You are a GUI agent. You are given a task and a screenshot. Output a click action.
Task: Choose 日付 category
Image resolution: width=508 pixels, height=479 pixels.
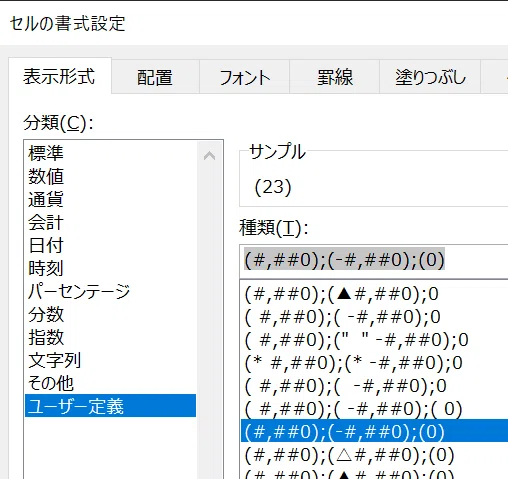tap(110, 245)
